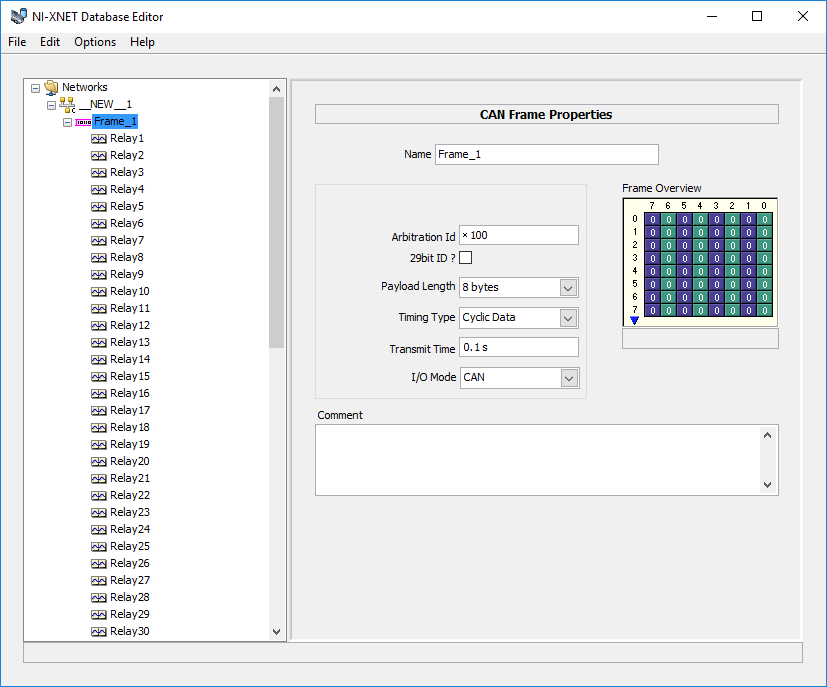Collapse the __NEW__1 cluster node
The height and width of the screenshot is (687, 827).
coord(51,105)
